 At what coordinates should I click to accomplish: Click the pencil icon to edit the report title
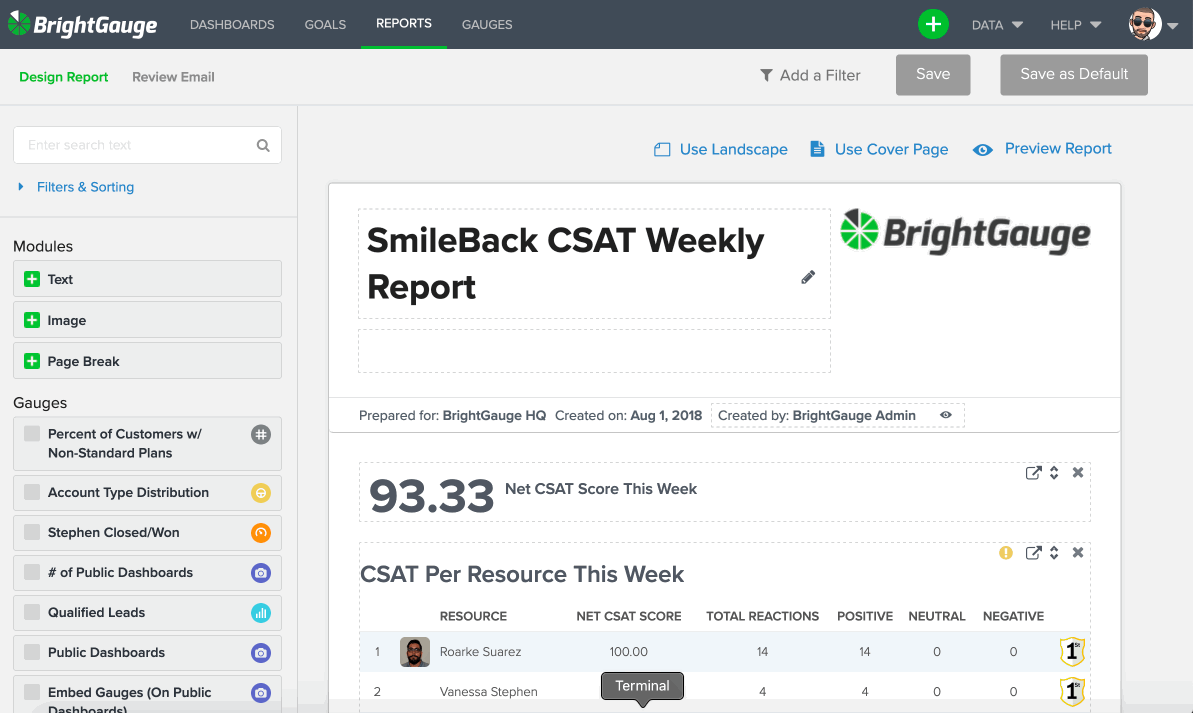click(x=808, y=277)
